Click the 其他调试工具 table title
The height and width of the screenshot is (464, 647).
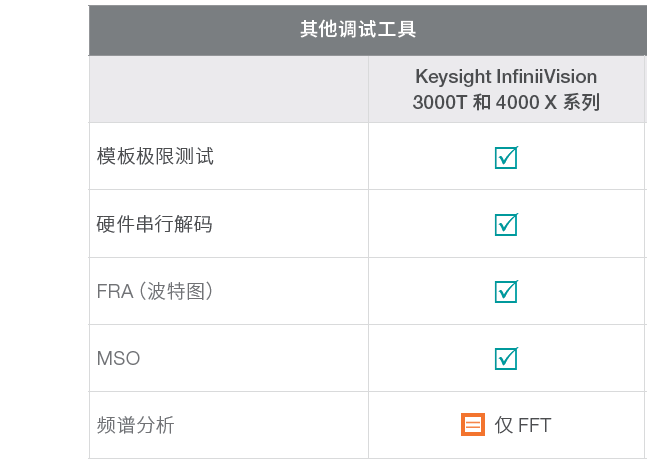358,29
